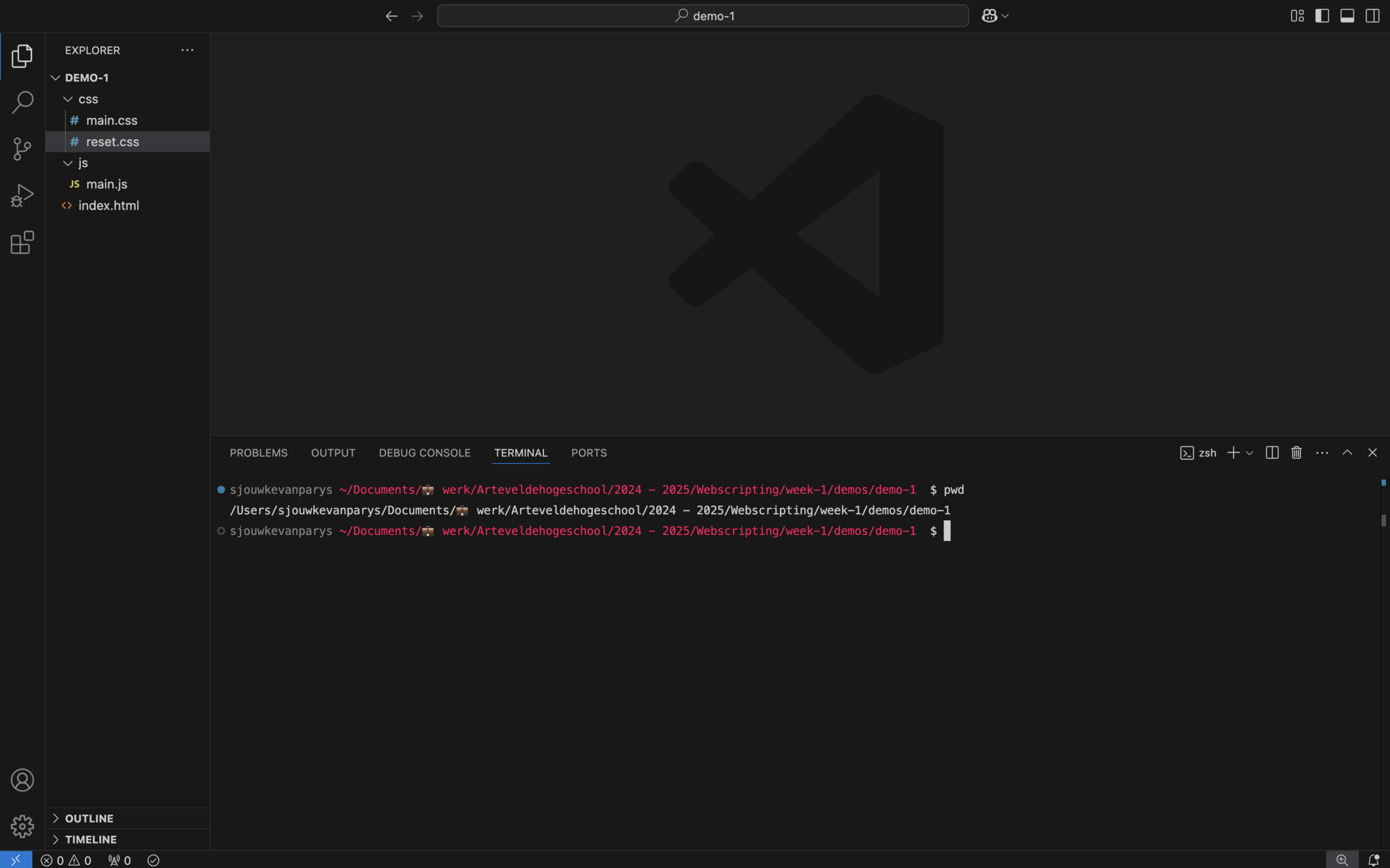Click the demo-1 command center search box
This screenshot has height=868, width=1390.
(702, 16)
